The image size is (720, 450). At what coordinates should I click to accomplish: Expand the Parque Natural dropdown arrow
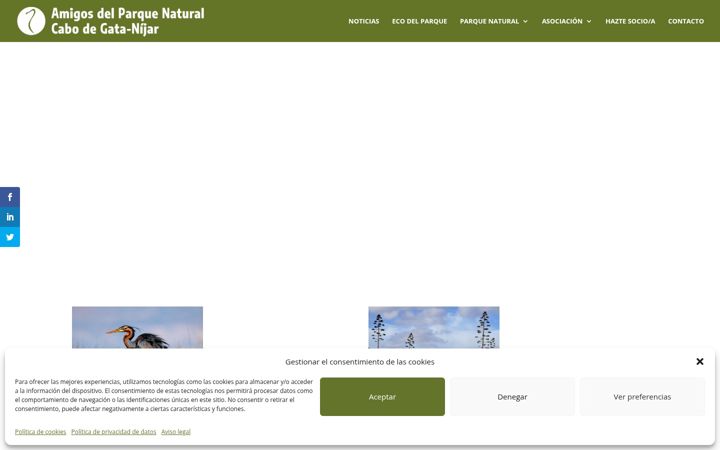coord(525,21)
